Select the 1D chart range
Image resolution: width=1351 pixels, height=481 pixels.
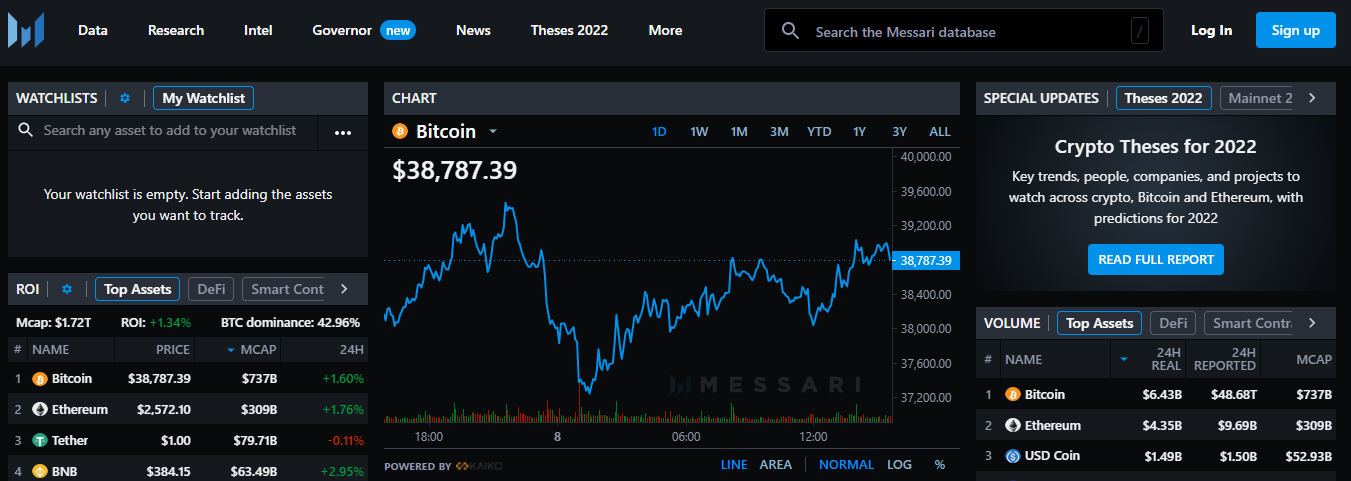[659, 131]
